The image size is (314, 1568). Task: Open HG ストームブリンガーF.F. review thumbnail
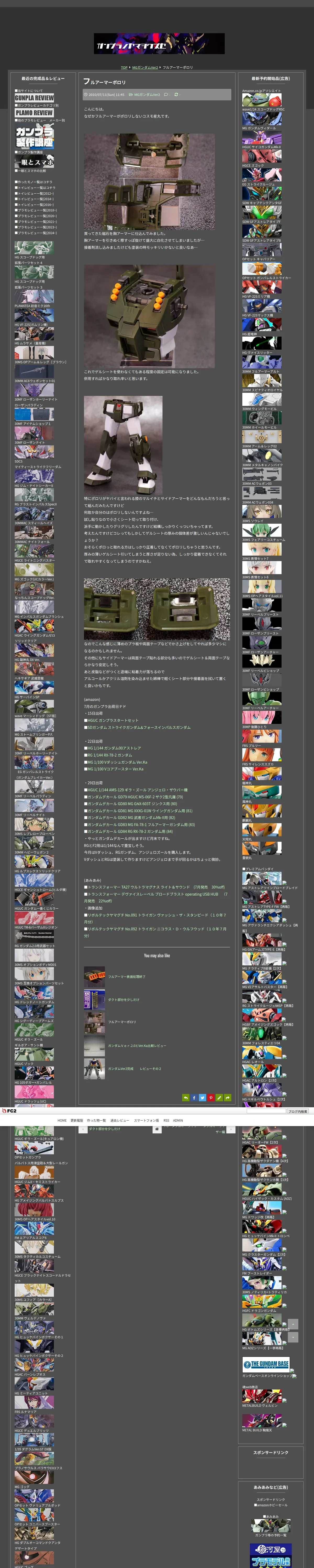(34, 724)
